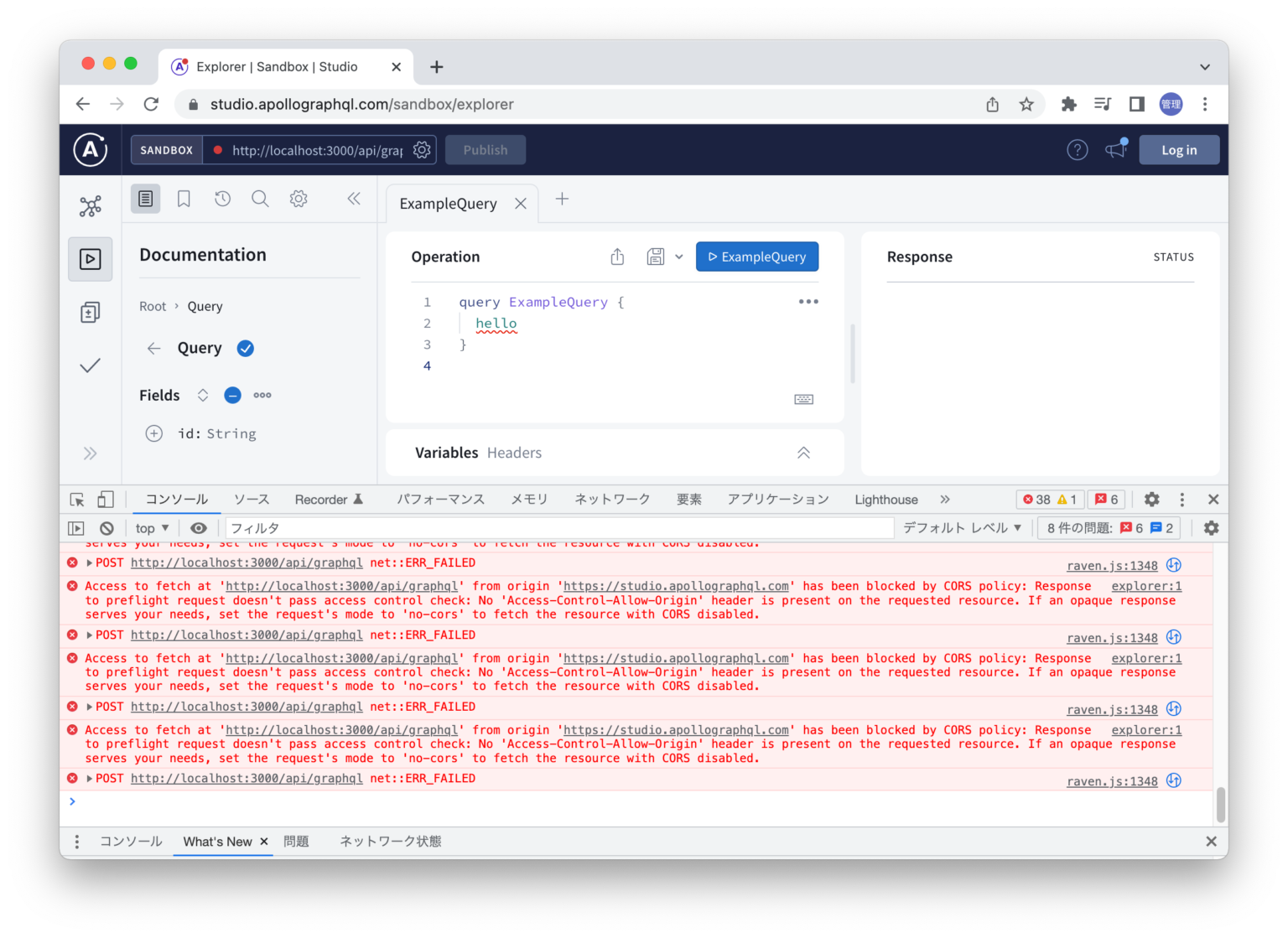The image size is (1288, 938).
Task: Activate DevTools inspect element picker
Action: (77, 500)
